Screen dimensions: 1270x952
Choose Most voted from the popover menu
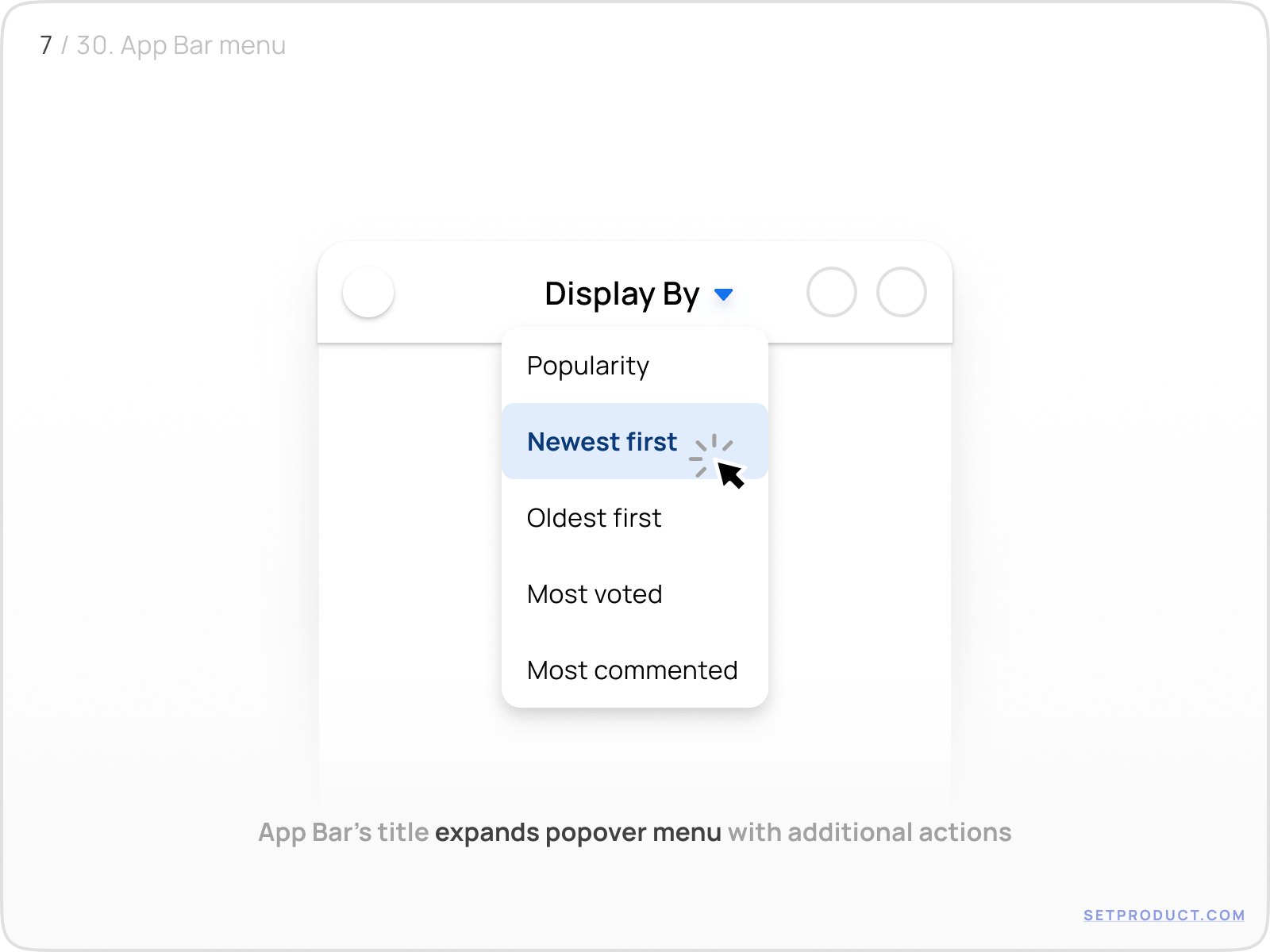[595, 594]
